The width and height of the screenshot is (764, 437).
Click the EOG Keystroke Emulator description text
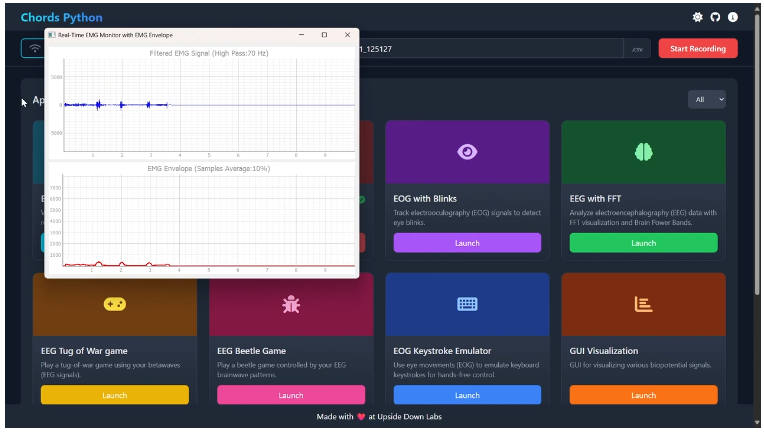(466, 370)
